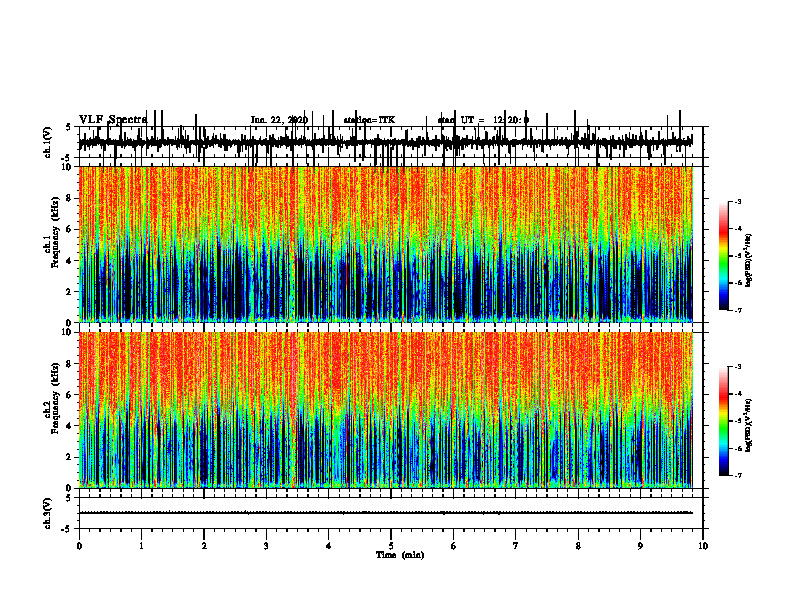Click the "8" tick on the time axis
792x612 pixels.
coord(578,546)
